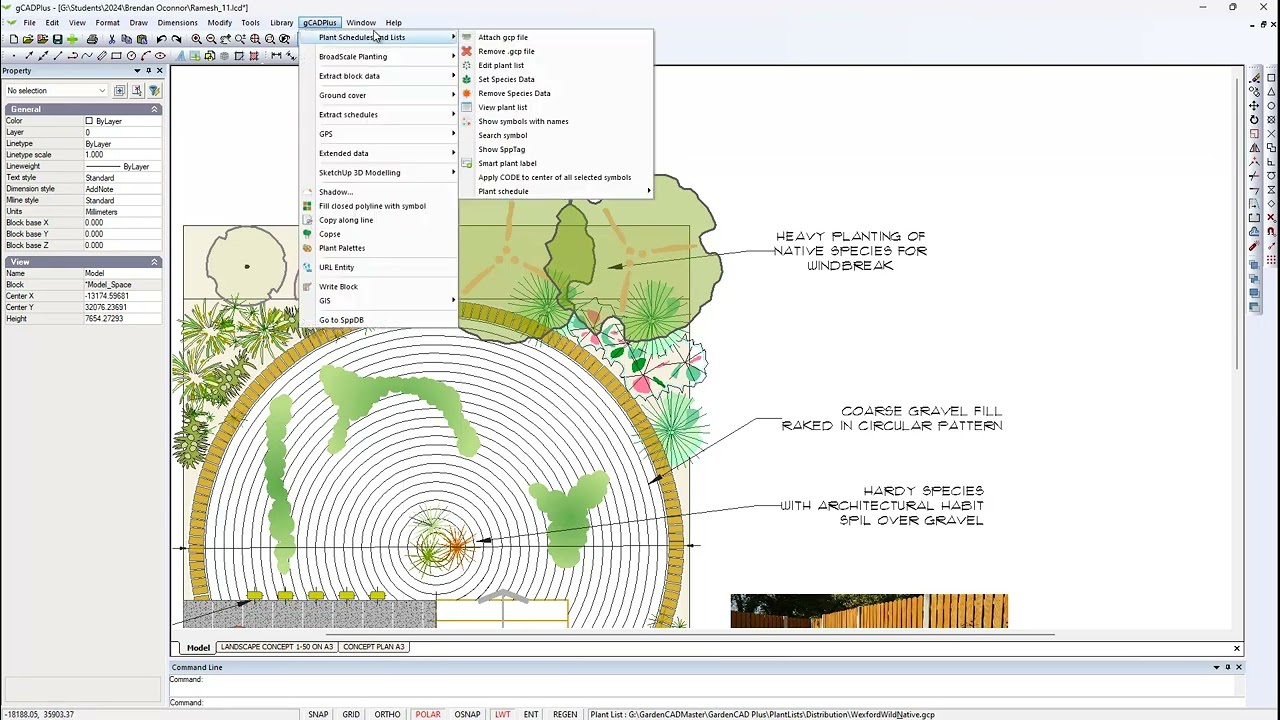Pin the Property panel
The height and width of the screenshot is (720, 1280).
148,71
